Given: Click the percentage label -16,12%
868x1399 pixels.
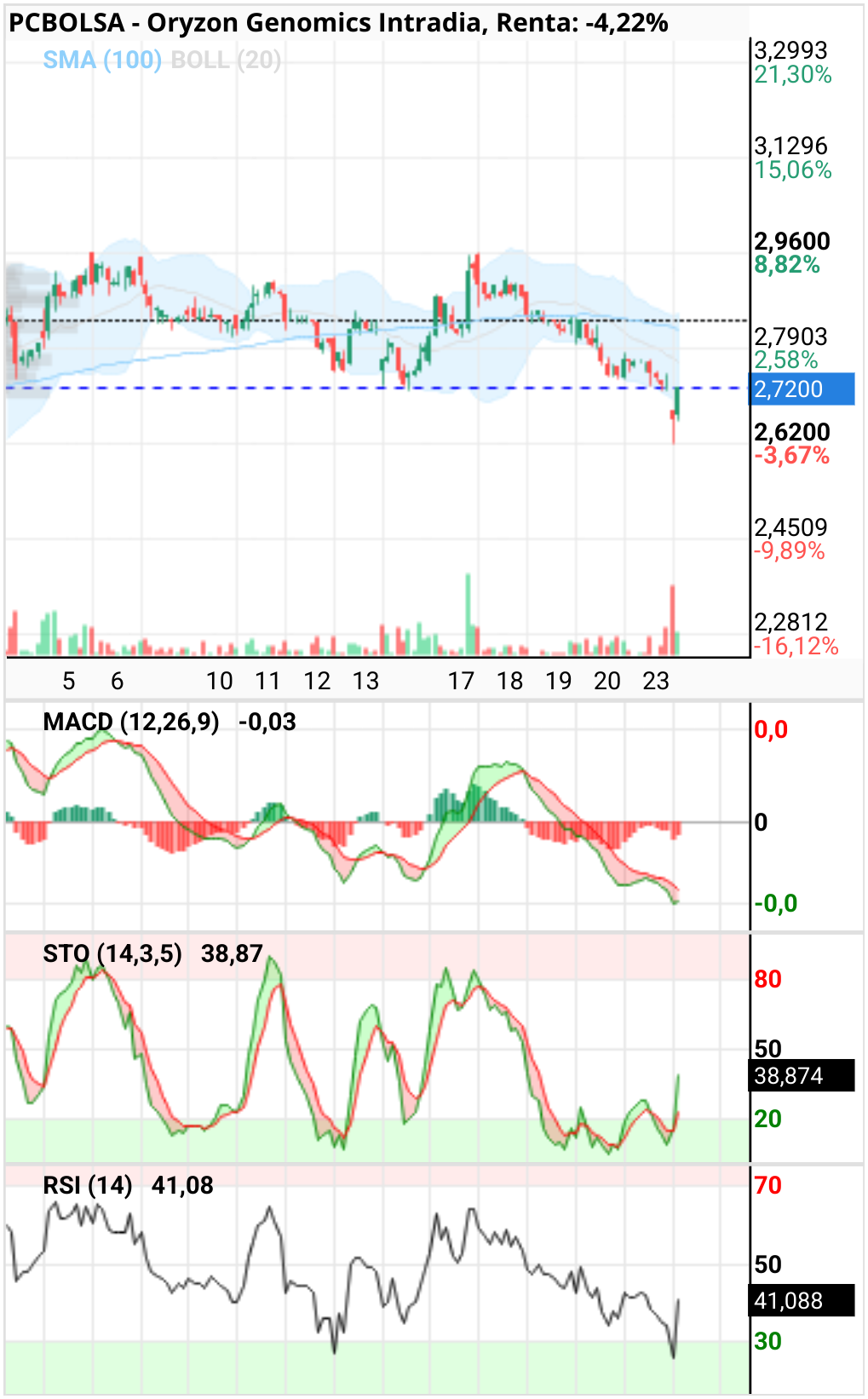Looking at the screenshot, I should click(796, 647).
